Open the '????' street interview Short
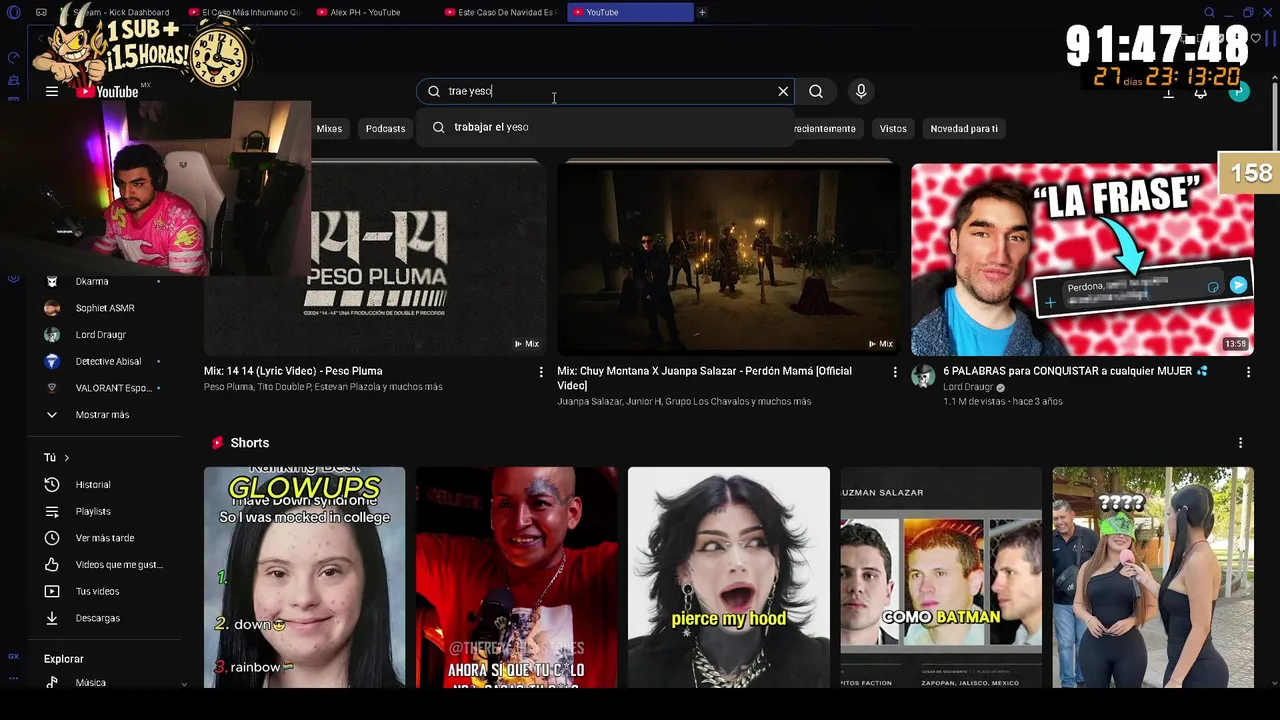This screenshot has width=1280, height=720. (1153, 577)
